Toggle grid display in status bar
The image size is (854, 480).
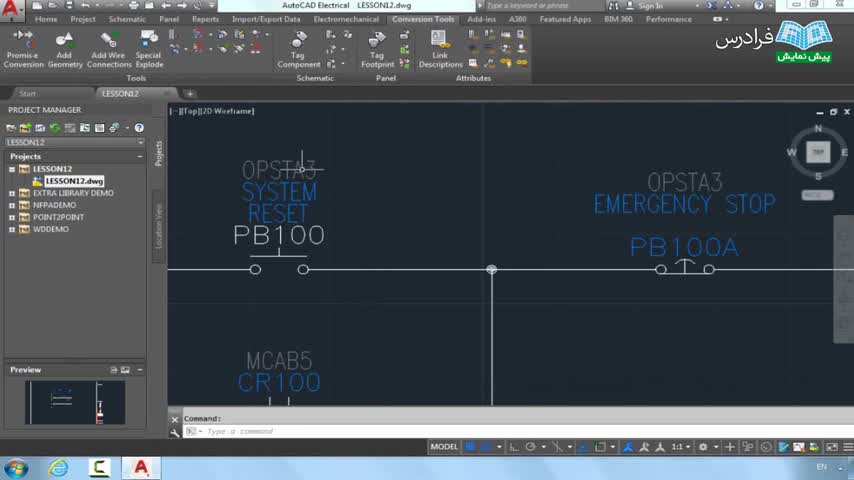click(x=469, y=447)
